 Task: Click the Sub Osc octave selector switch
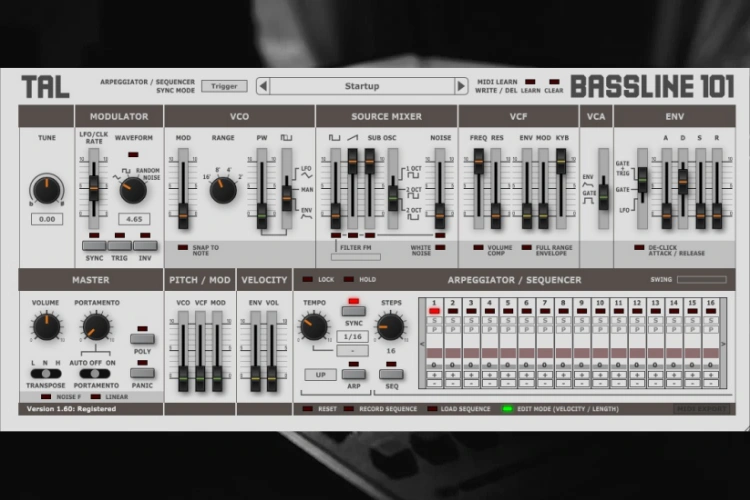point(393,198)
